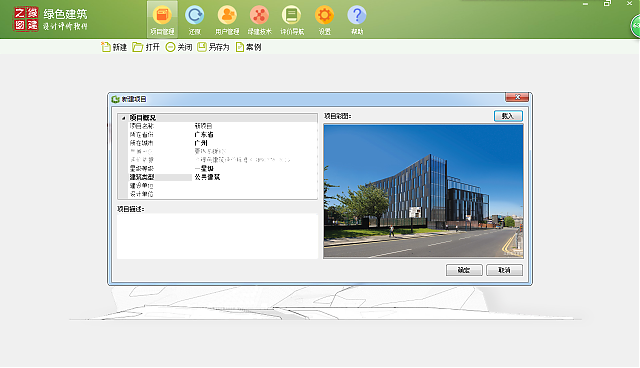This screenshot has width=640, height=368.
Task: Select the 广东省 province value field
Action: coord(255,135)
